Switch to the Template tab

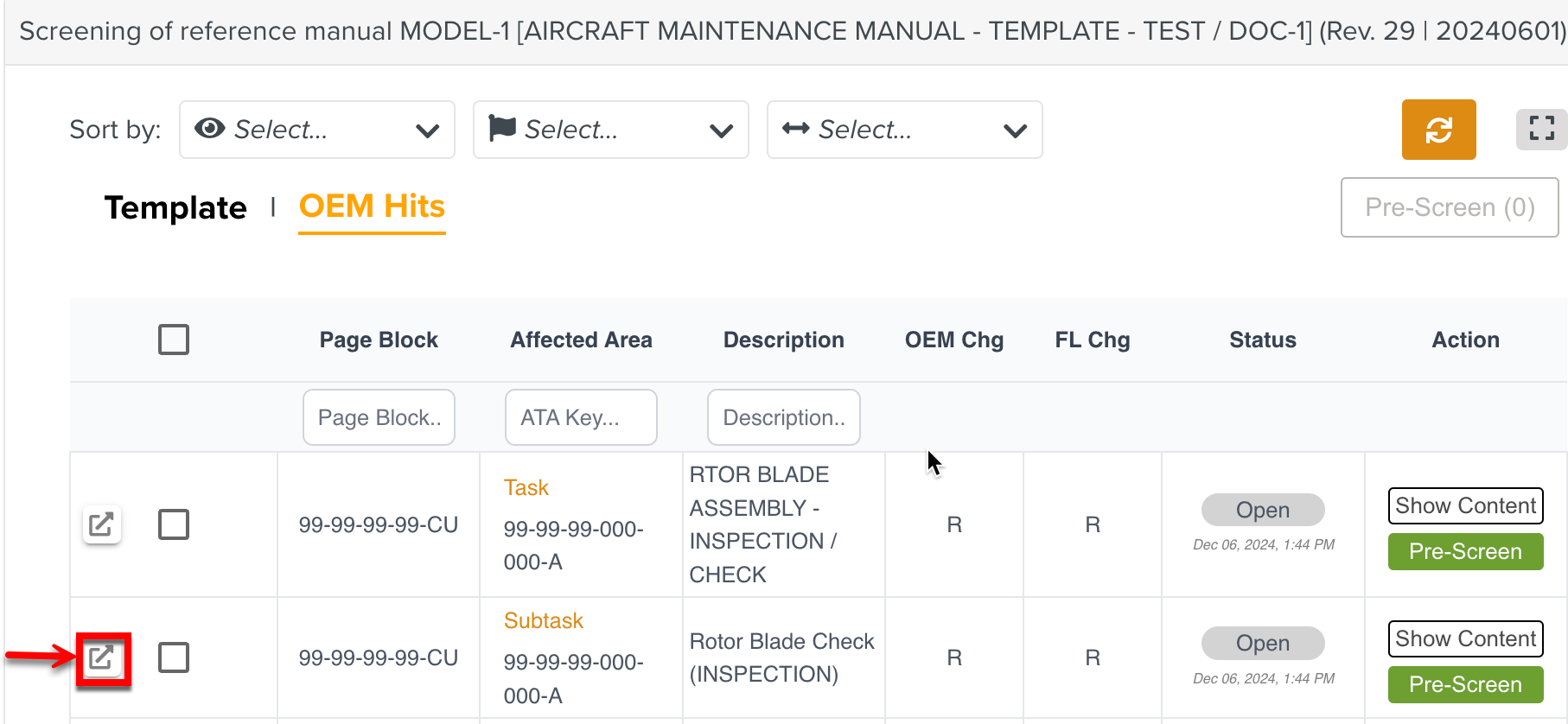[175, 207]
